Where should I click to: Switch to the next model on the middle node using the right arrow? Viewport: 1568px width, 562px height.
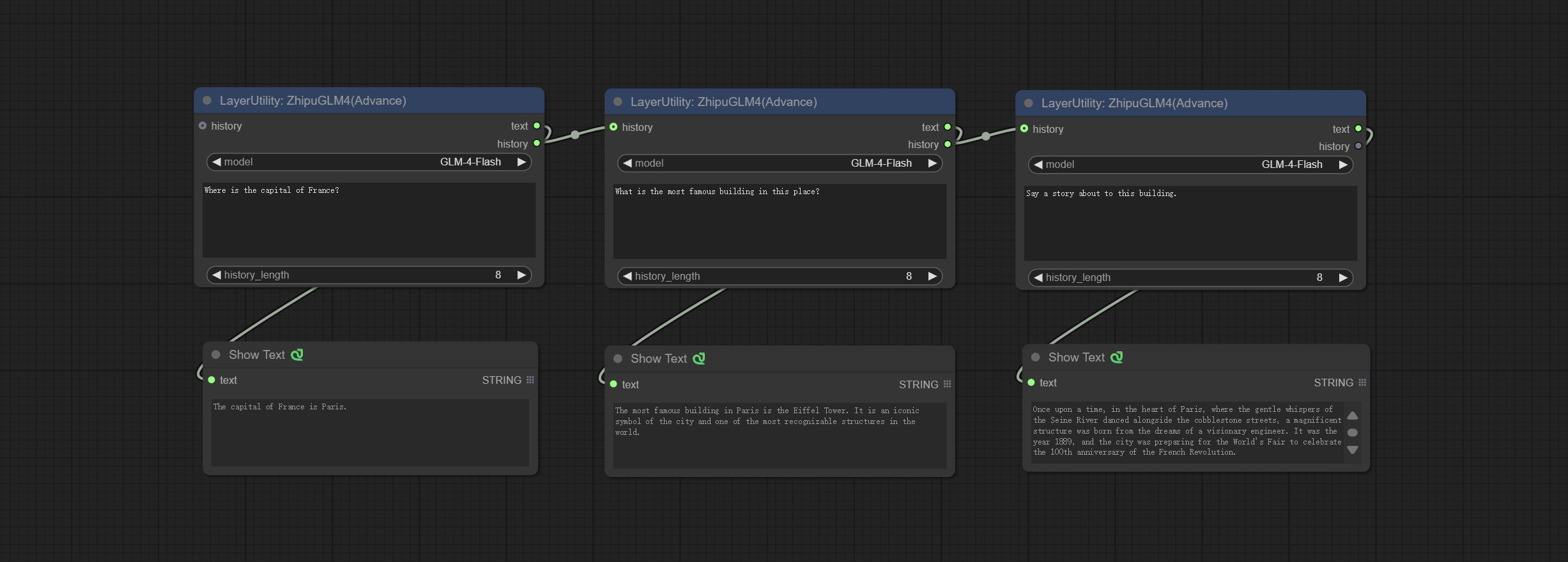pos(932,163)
